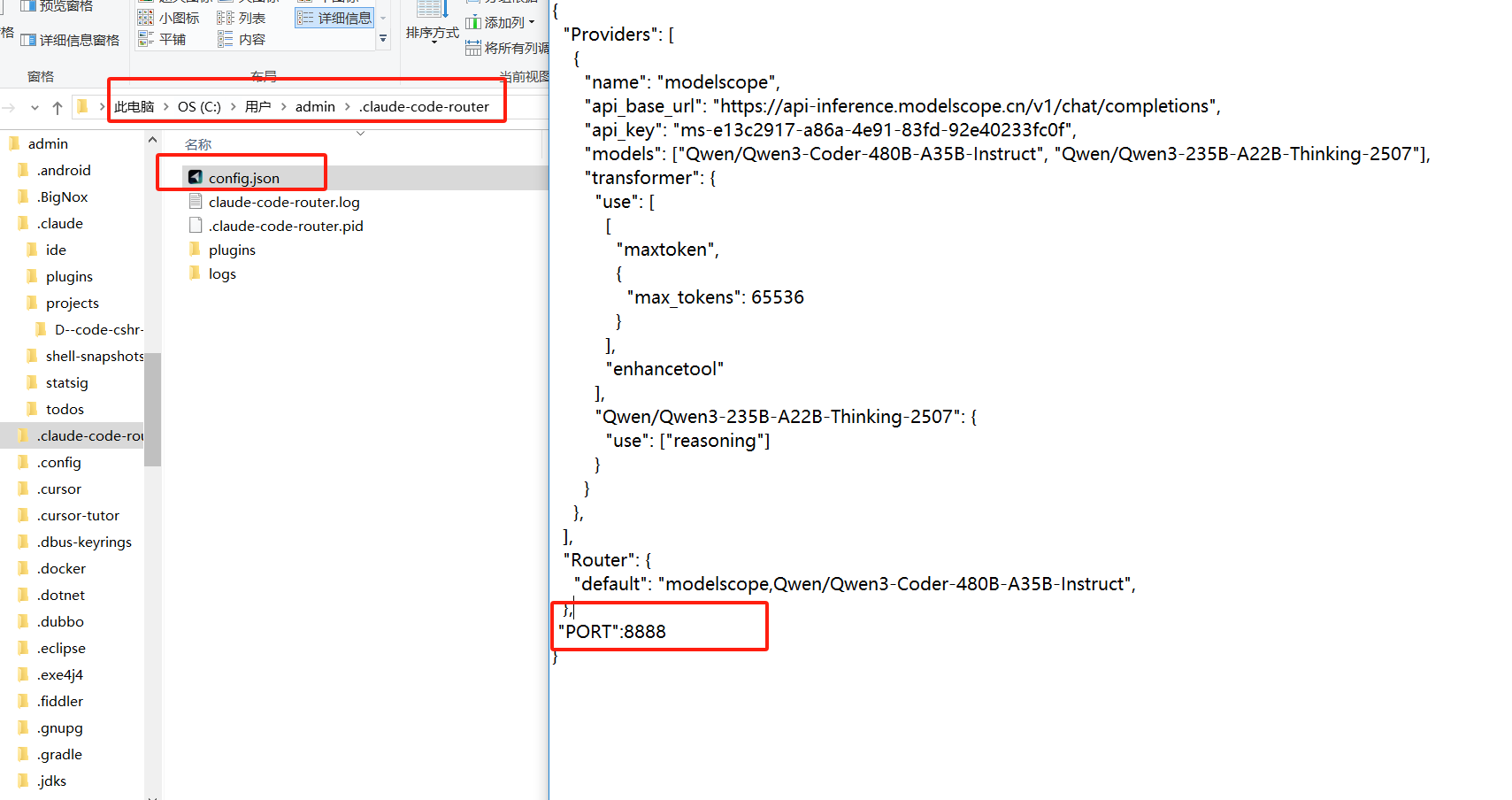Viewport: 1512px width, 800px height.
Task: Select claude-code-router.log file
Action: [x=284, y=202]
